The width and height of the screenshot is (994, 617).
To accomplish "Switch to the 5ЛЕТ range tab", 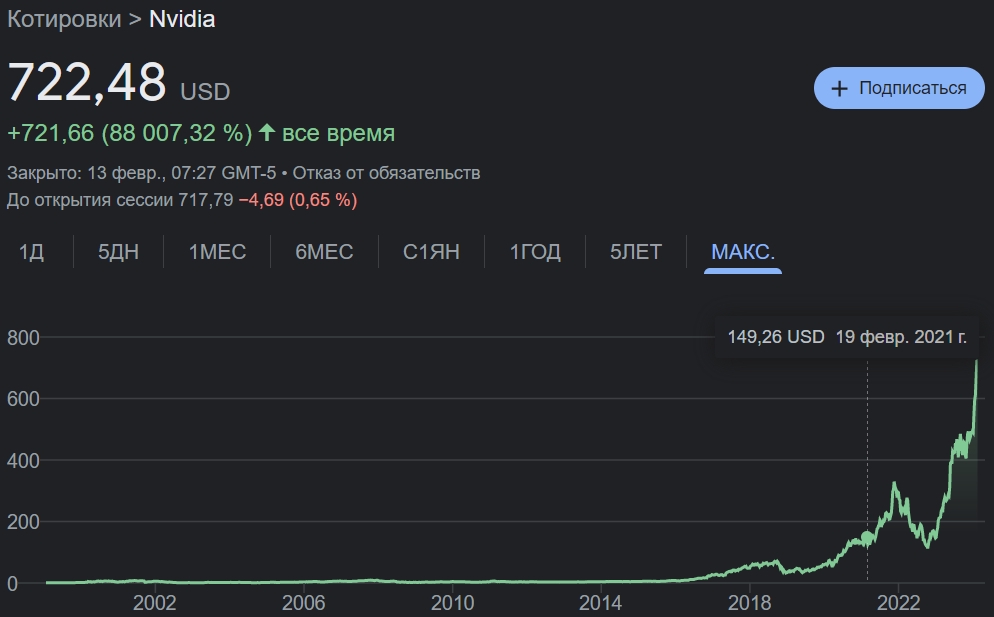I will (x=636, y=252).
